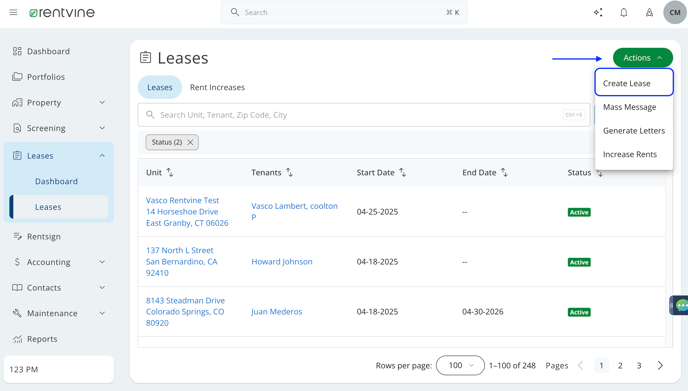Click the AI sparkle icon in header
Screen dimensions: 688x391
coord(598,12)
